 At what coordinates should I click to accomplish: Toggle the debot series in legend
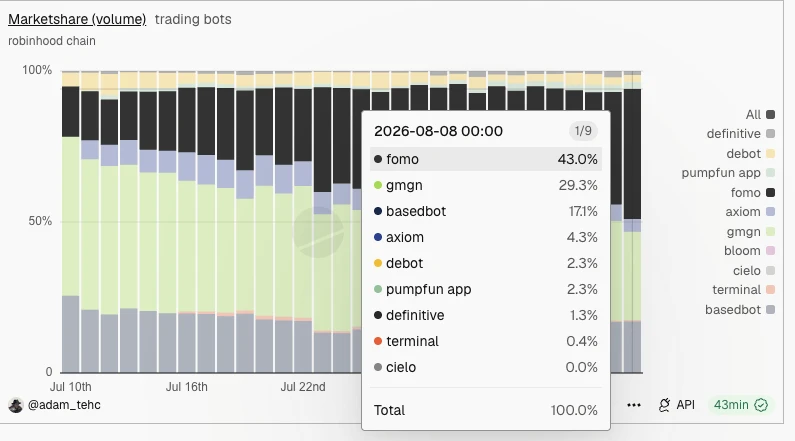click(750, 154)
